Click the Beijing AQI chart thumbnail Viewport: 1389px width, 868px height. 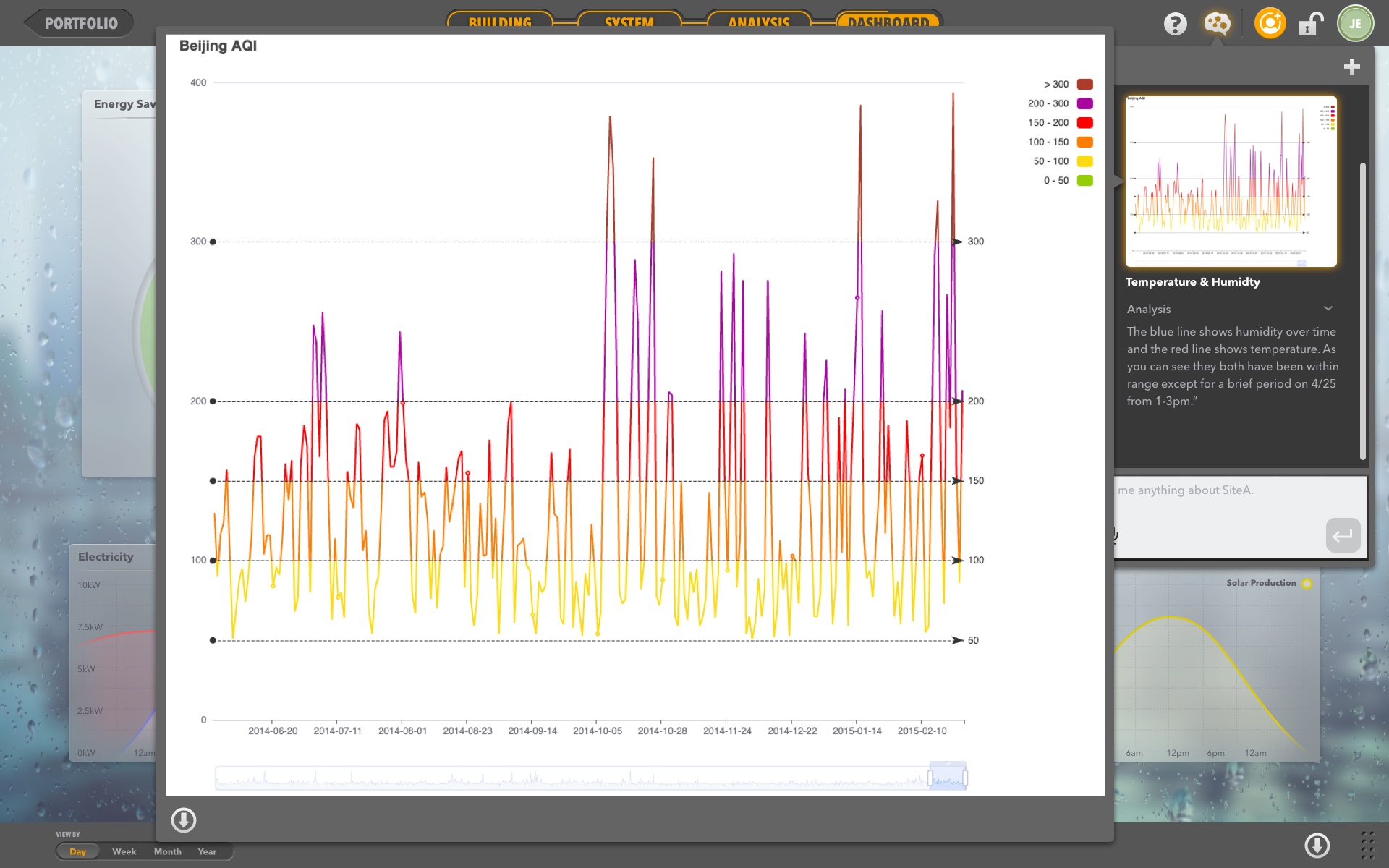click(1231, 181)
